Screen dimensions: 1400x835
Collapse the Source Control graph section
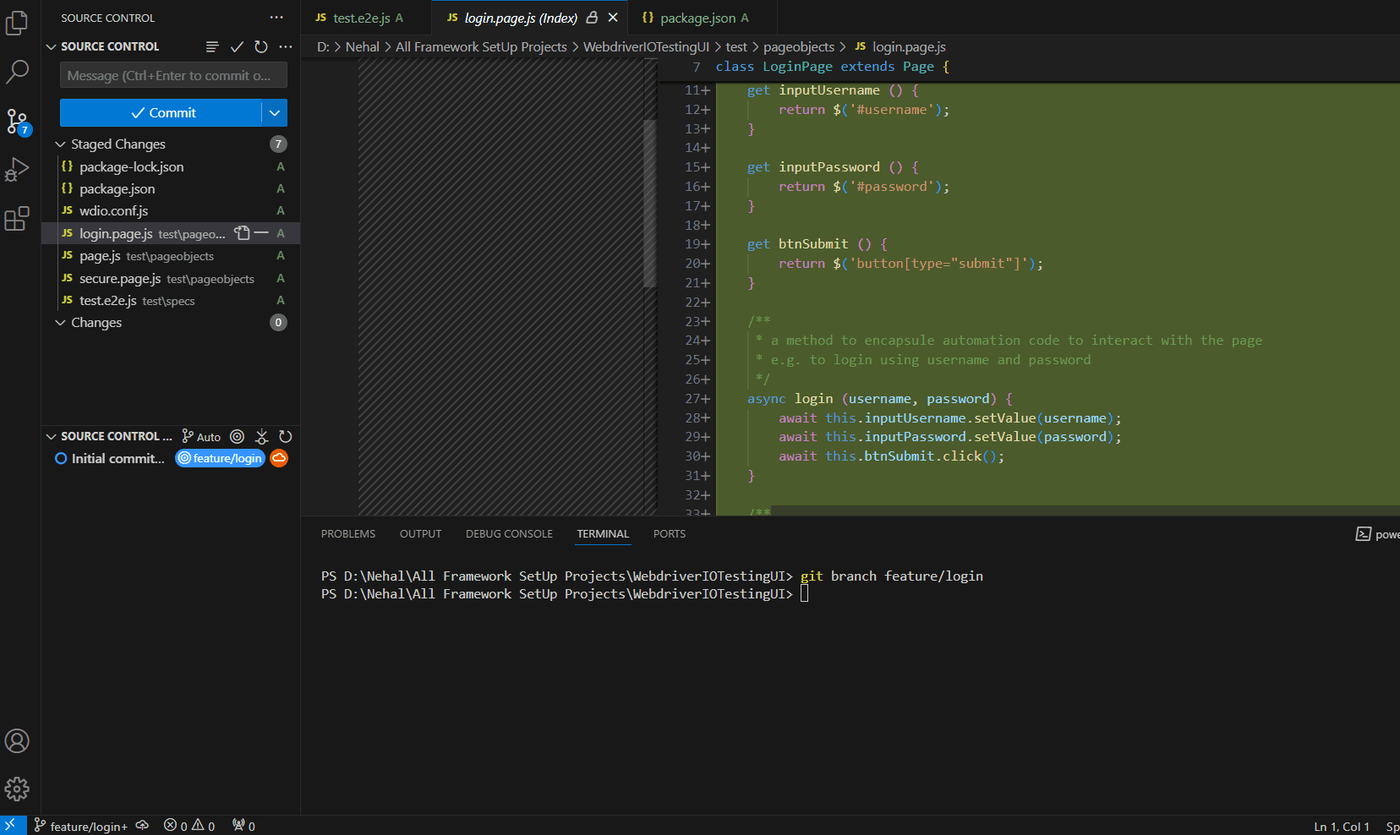point(50,437)
